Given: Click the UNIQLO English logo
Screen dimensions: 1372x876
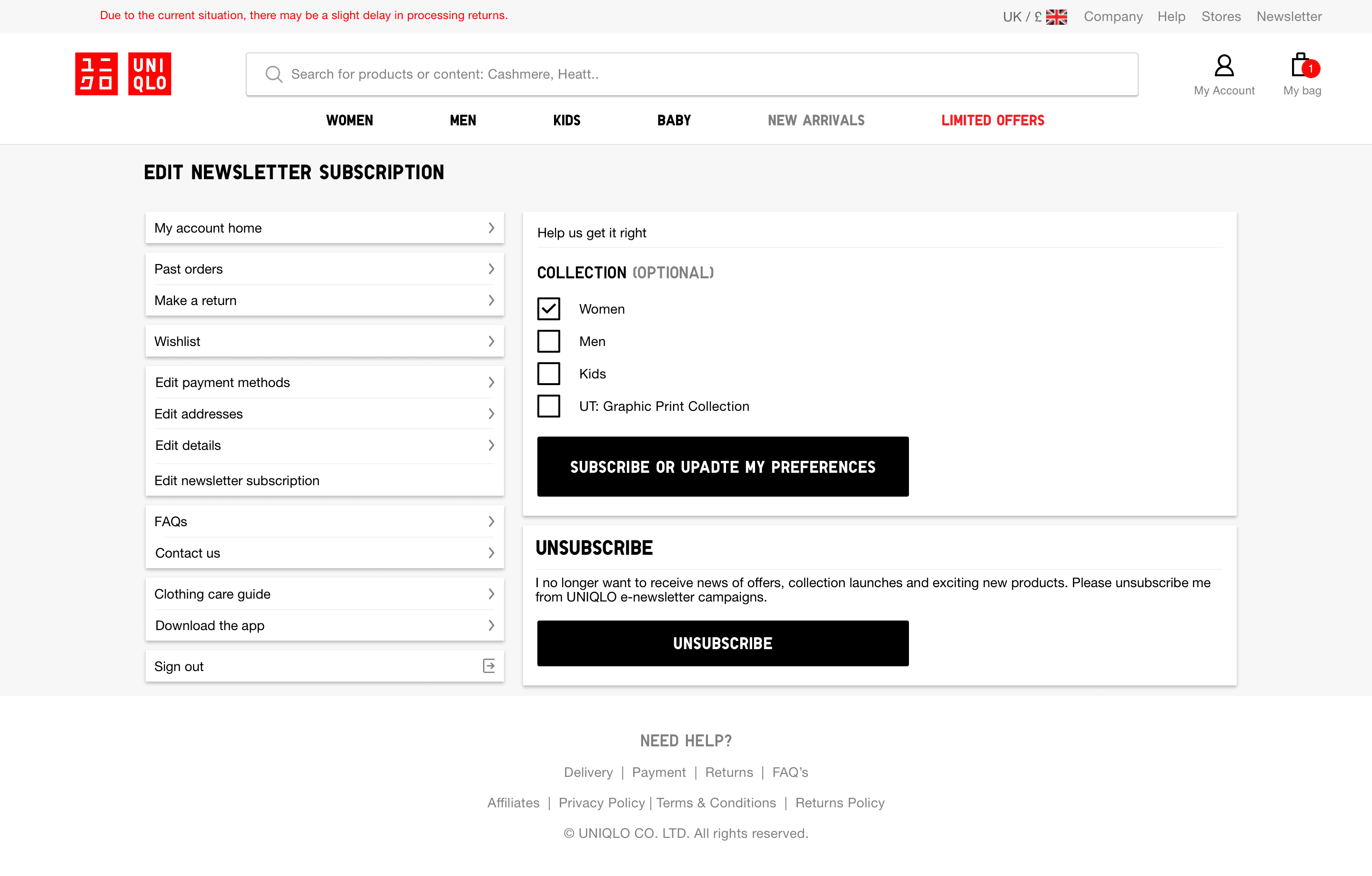Looking at the screenshot, I should click(x=149, y=73).
